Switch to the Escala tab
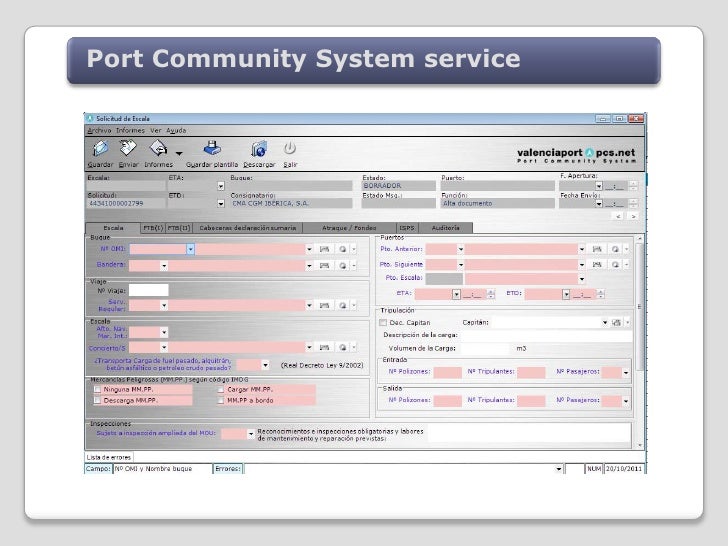 coord(113,228)
